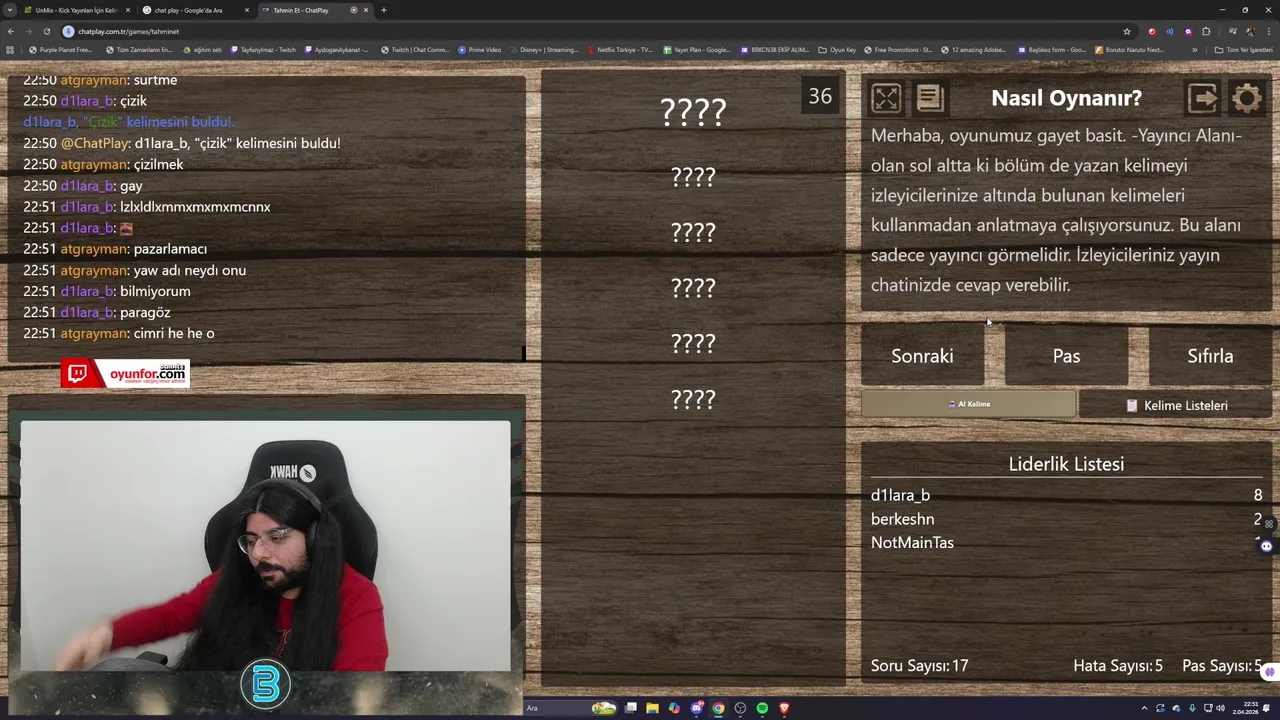Bookmark page with the star icon

tap(1127, 31)
